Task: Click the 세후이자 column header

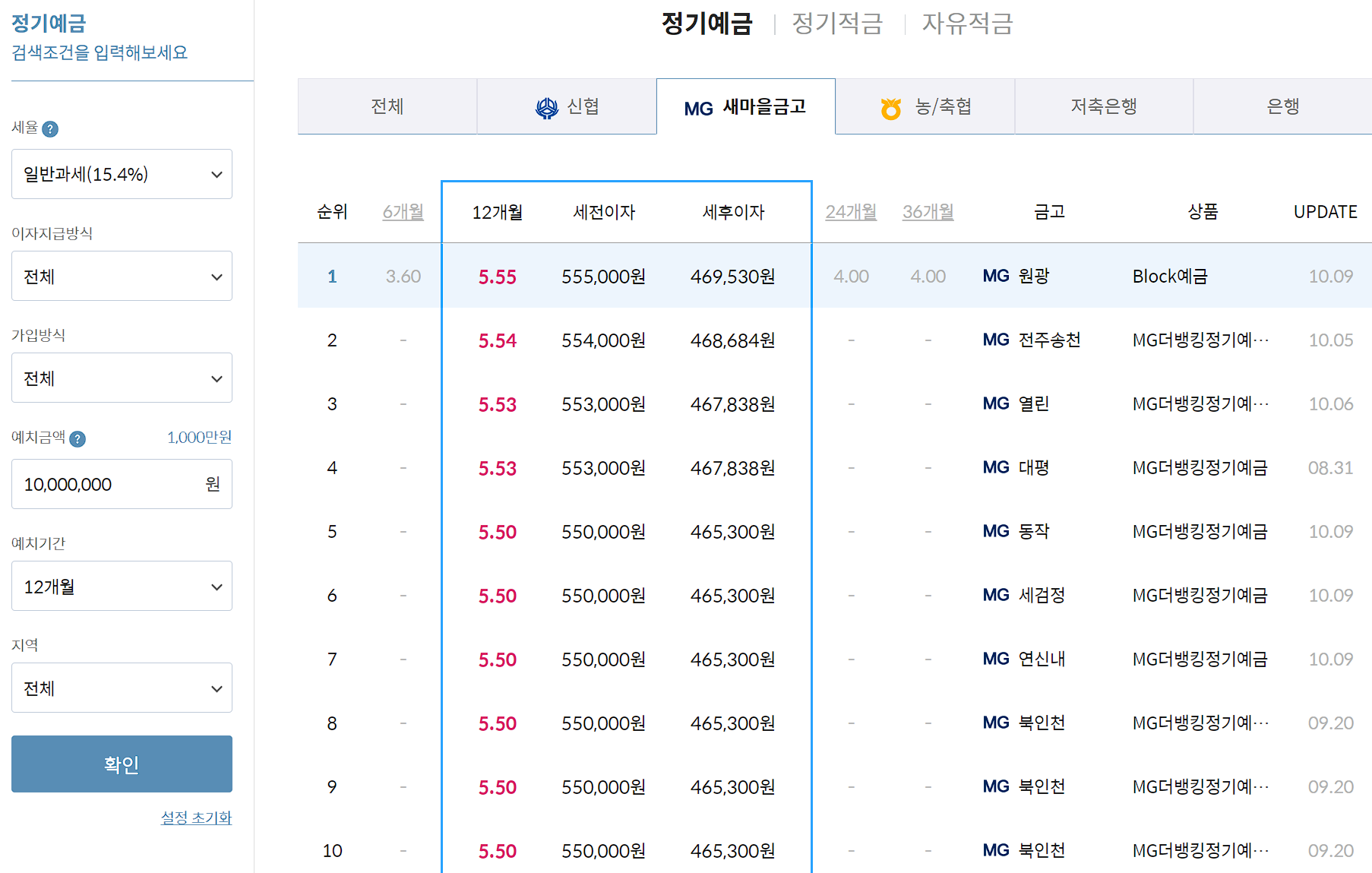Action: [733, 212]
